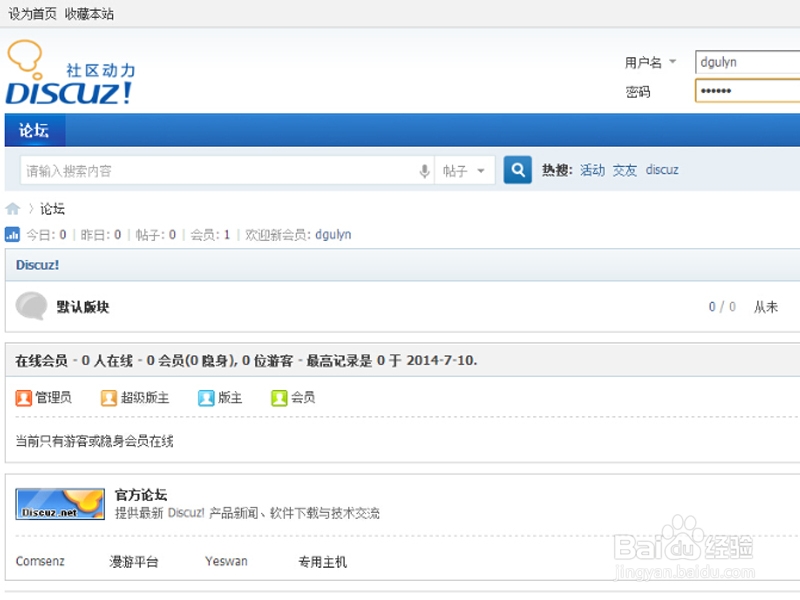This screenshot has width=800, height=600.
Task: Click the home icon in breadcrumb
Action: [12, 209]
